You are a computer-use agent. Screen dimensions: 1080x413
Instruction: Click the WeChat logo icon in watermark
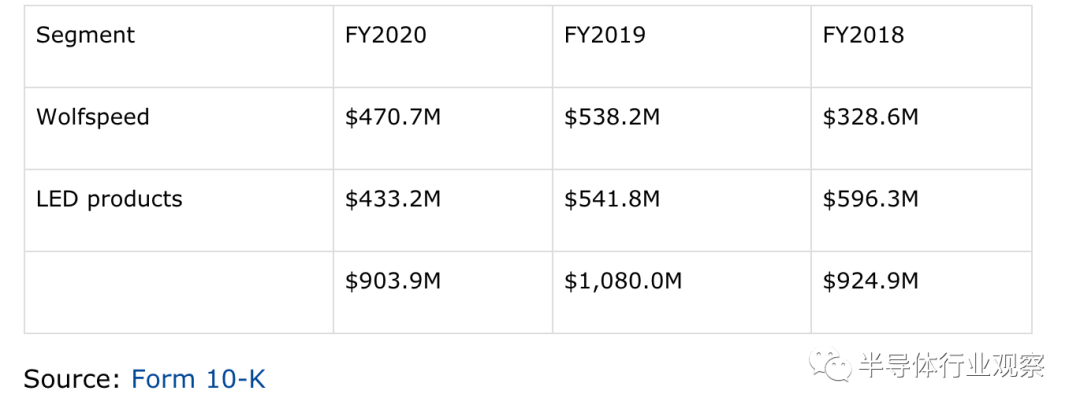click(831, 366)
